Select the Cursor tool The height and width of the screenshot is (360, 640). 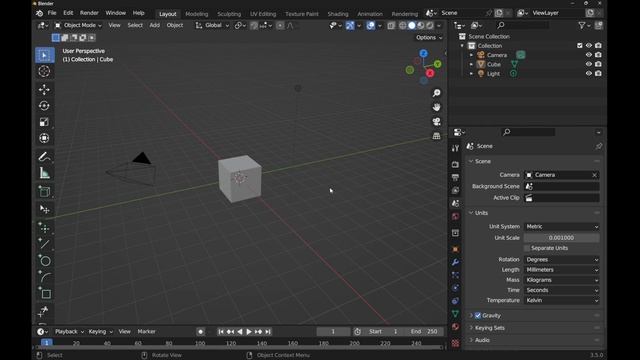pos(44,71)
